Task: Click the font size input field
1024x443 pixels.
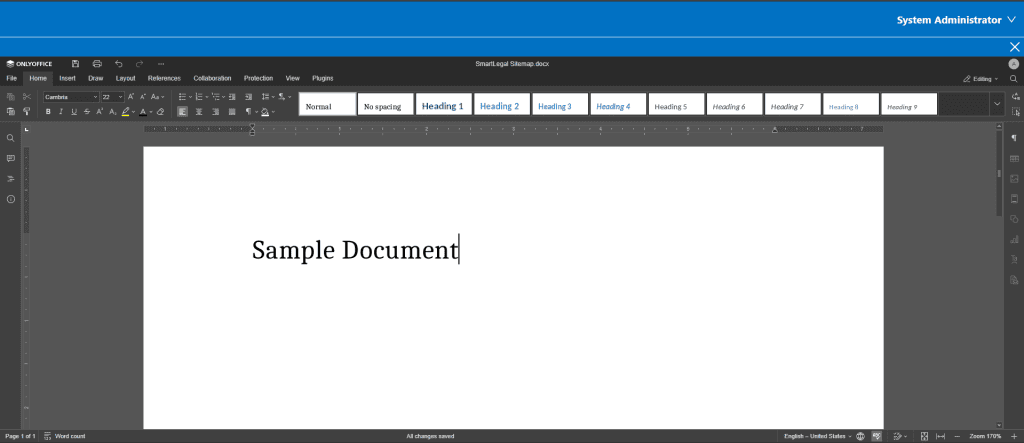Action: 106,97
